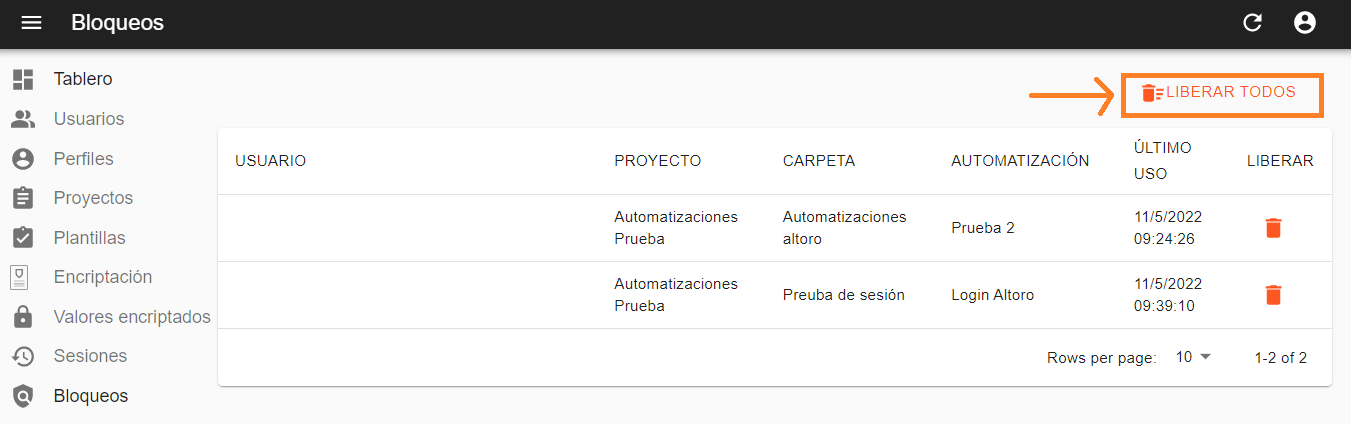The height and width of the screenshot is (424, 1351).
Task: Click the Usuarios people icon
Action: click(x=23, y=119)
